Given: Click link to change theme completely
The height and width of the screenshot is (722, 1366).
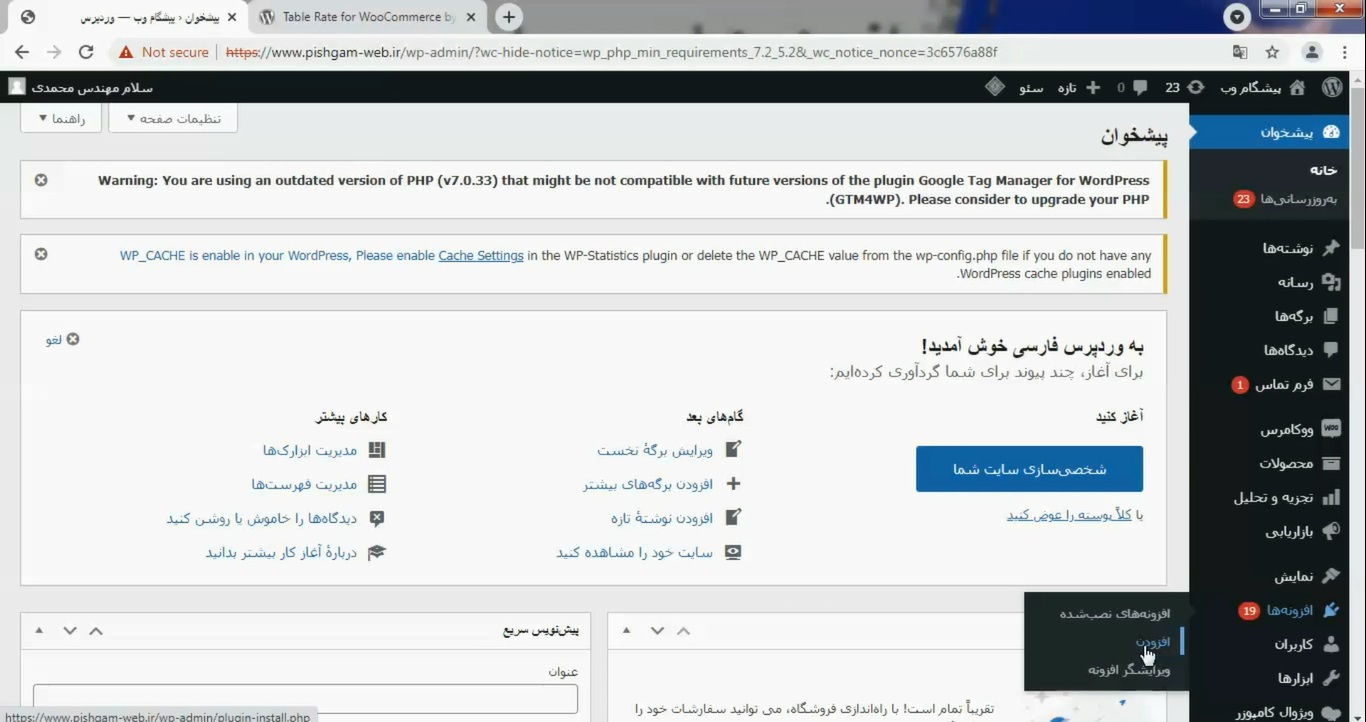Looking at the screenshot, I should pos(1069,515).
